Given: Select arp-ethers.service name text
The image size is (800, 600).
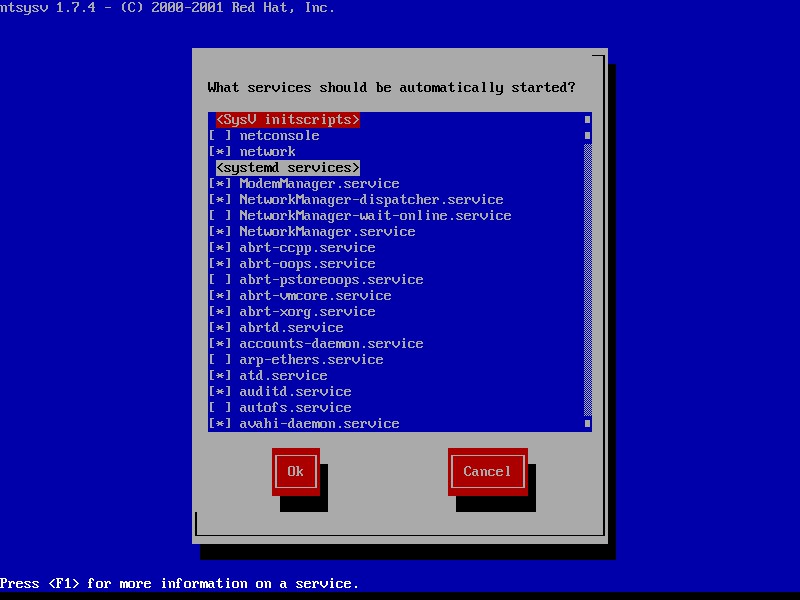Looking at the screenshot, I should (x=312, y=360).
